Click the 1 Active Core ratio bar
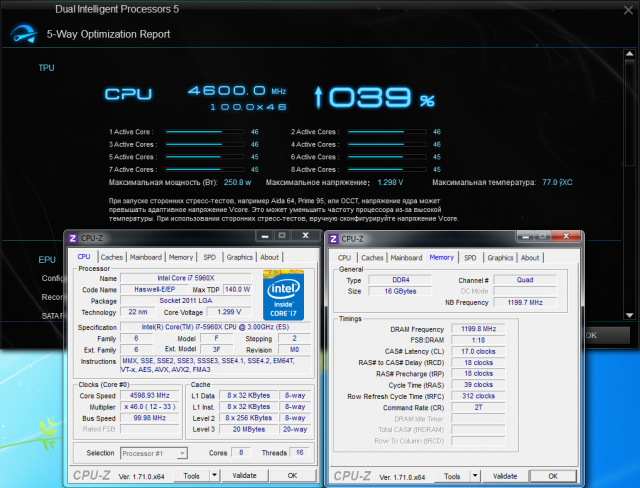The height and width of the screenshot is (488, 640). tap(204, 132)
